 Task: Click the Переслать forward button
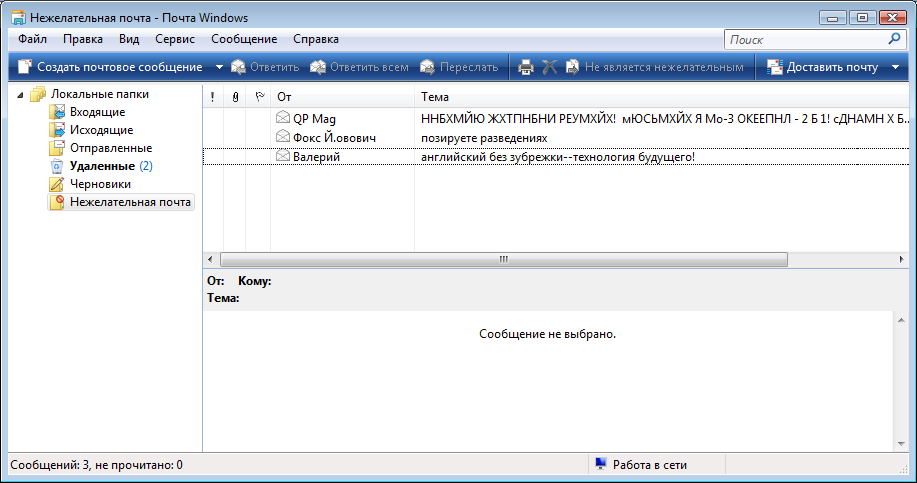click(459, 67)
